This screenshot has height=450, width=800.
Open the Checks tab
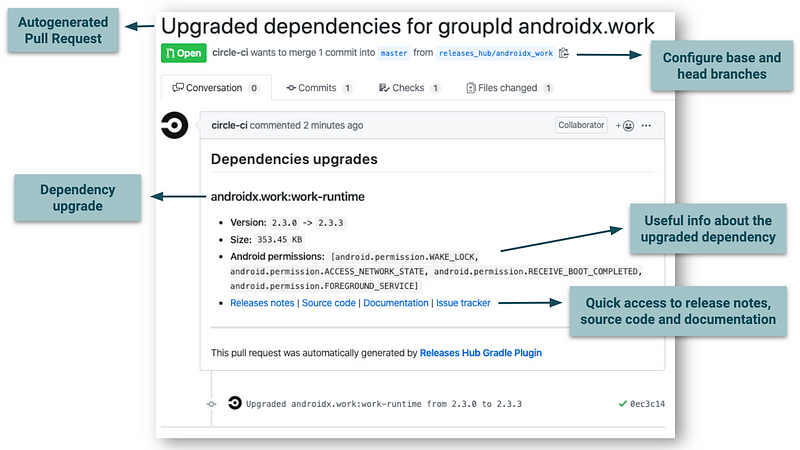(x=409, y=88)
